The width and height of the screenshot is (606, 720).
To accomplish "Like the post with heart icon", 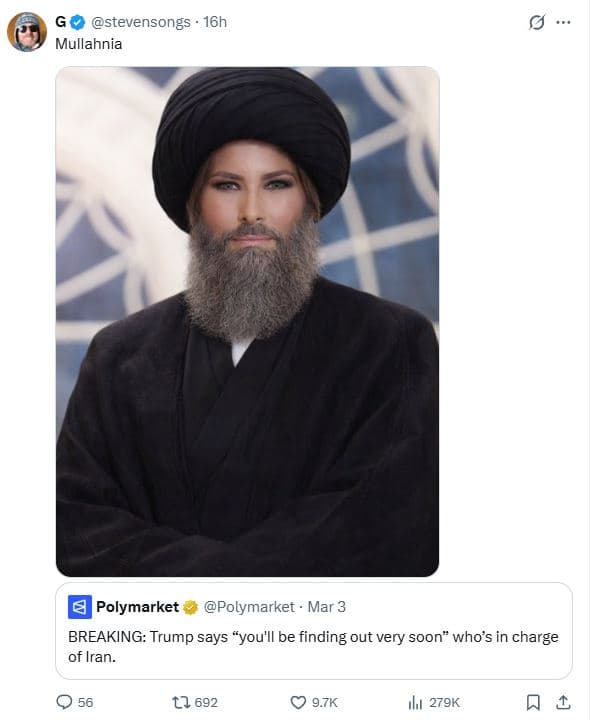I will coord(298,702).
